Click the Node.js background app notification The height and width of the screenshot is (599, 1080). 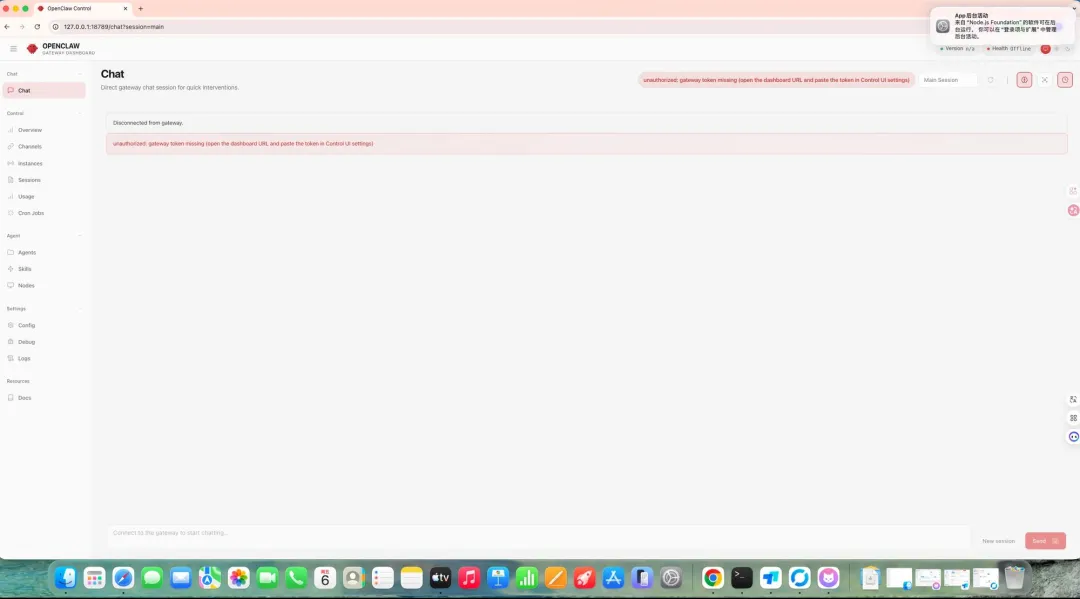click(x=1002, y=25)
